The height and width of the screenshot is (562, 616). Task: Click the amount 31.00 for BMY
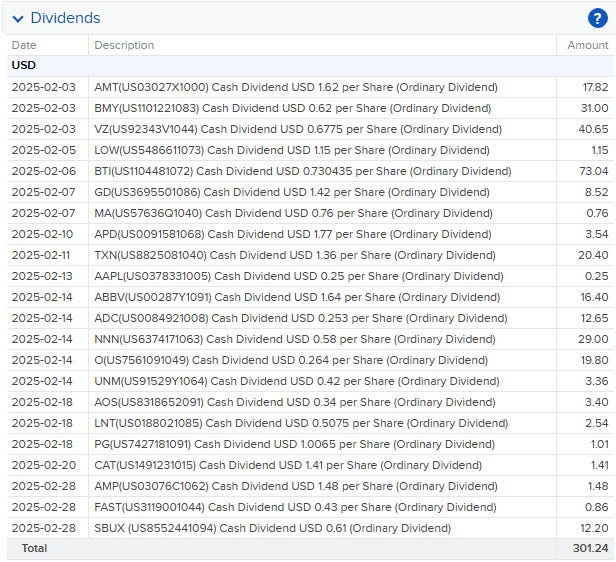point(595,108)
